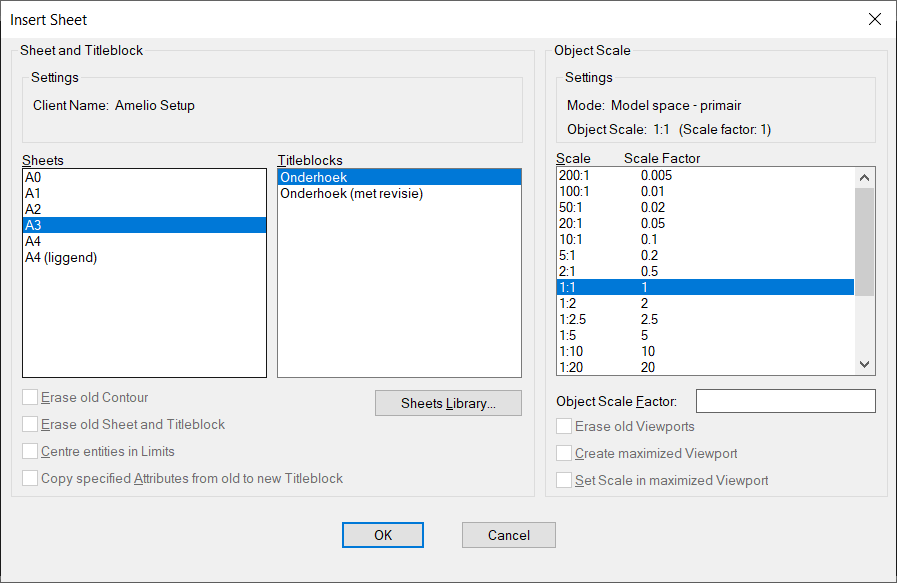Select scale 1:2.5 from the list
Viewport: 897px width, 583px height.
point(705,319)
